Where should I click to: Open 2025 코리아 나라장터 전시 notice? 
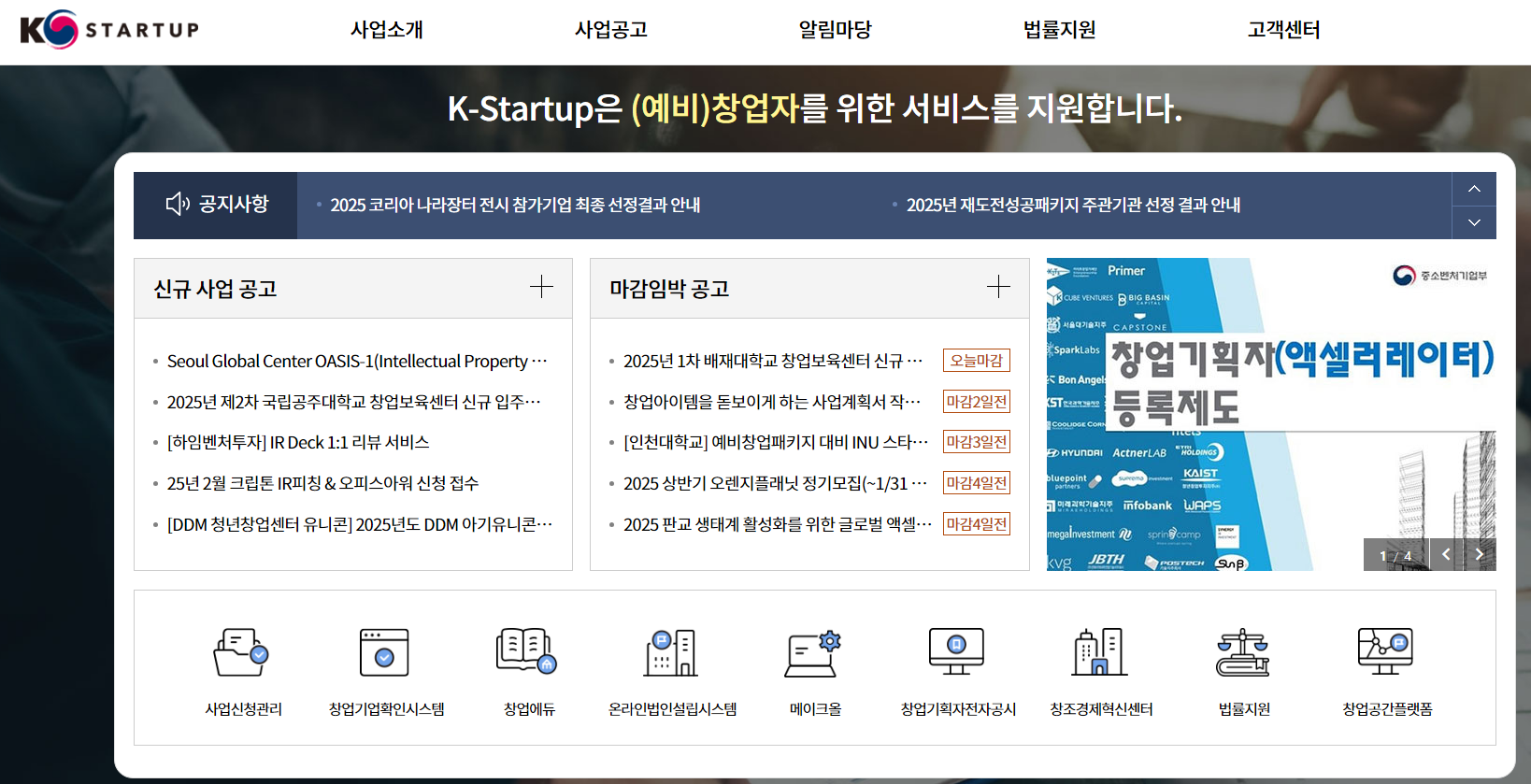[515, 205]
